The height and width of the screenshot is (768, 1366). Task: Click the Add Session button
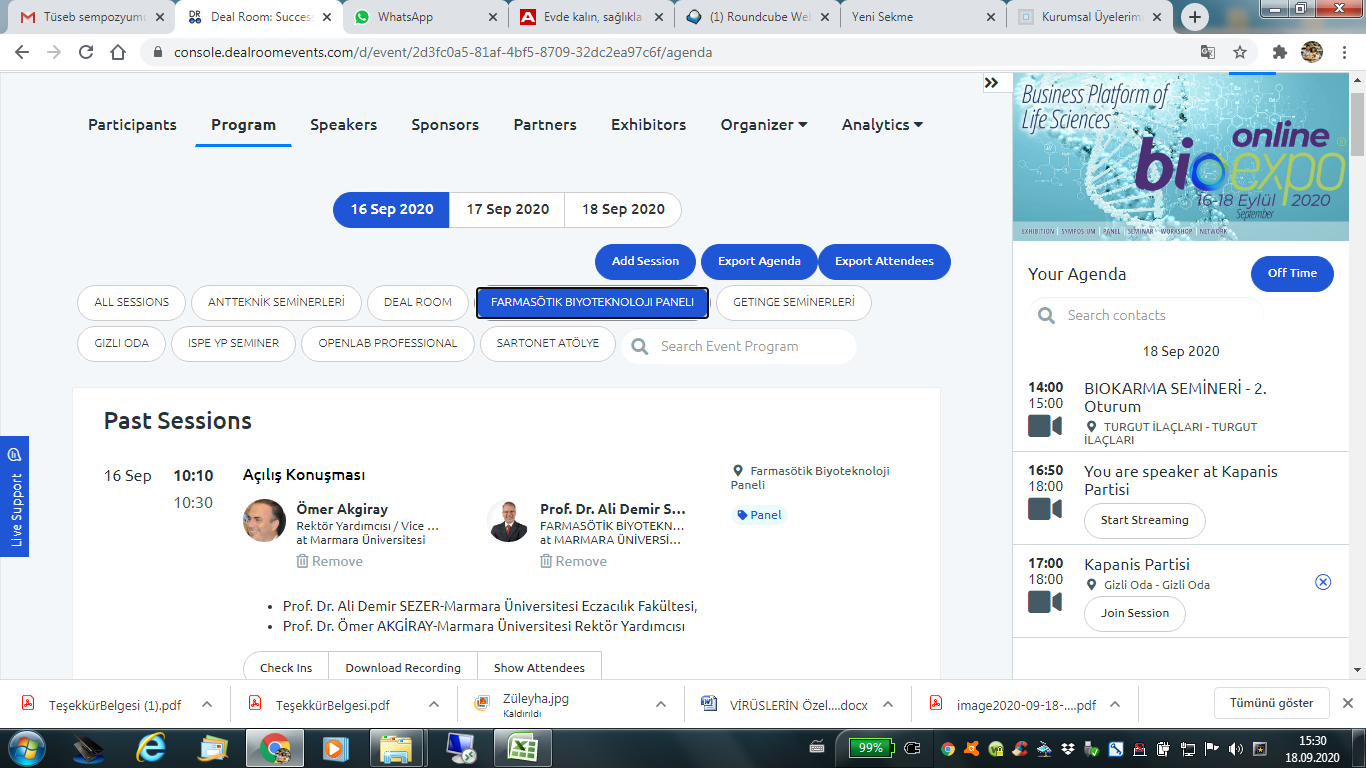pyautogui.click(x=645, y=261)
